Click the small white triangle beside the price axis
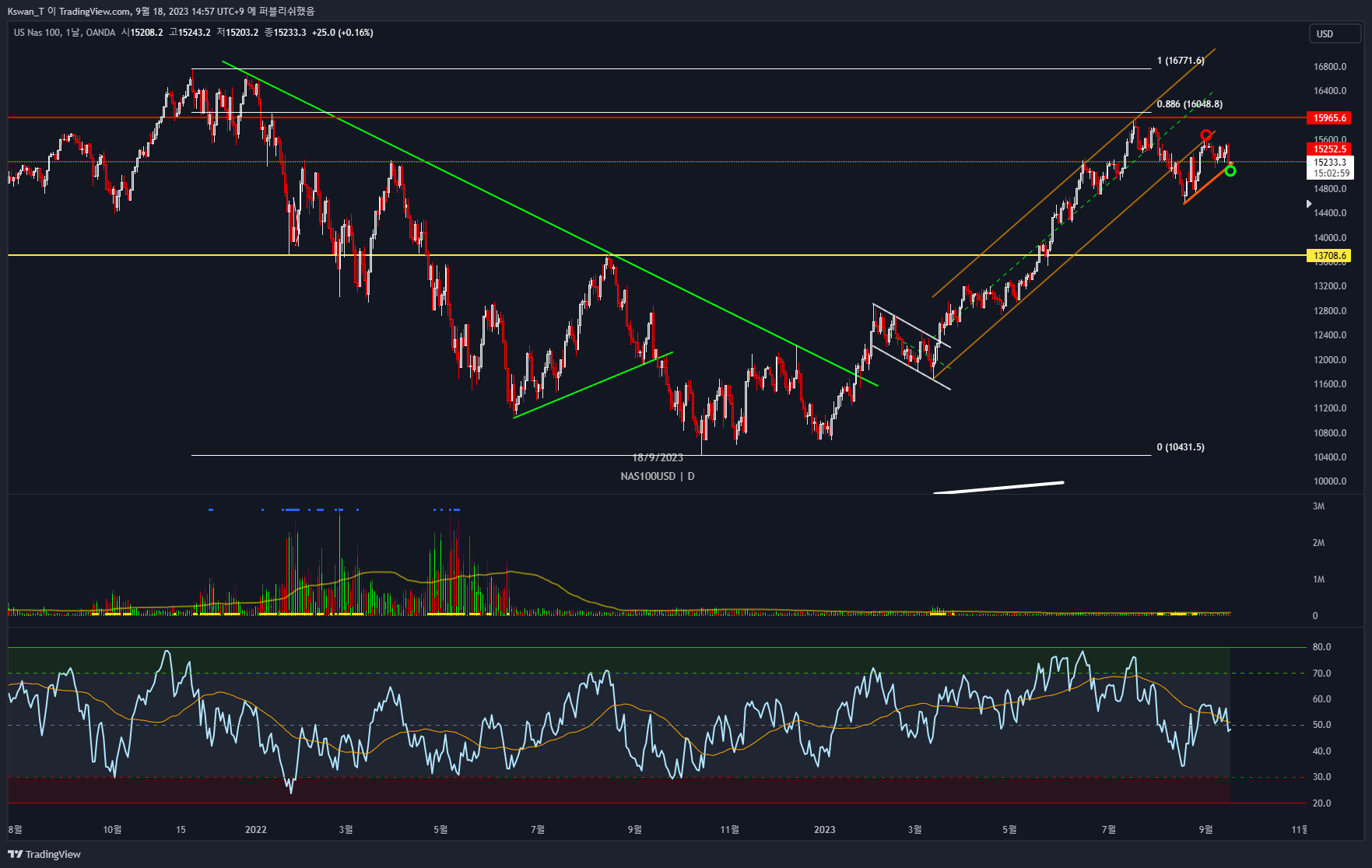The height and width of the screenshot is (868, 1372). 1309,204
